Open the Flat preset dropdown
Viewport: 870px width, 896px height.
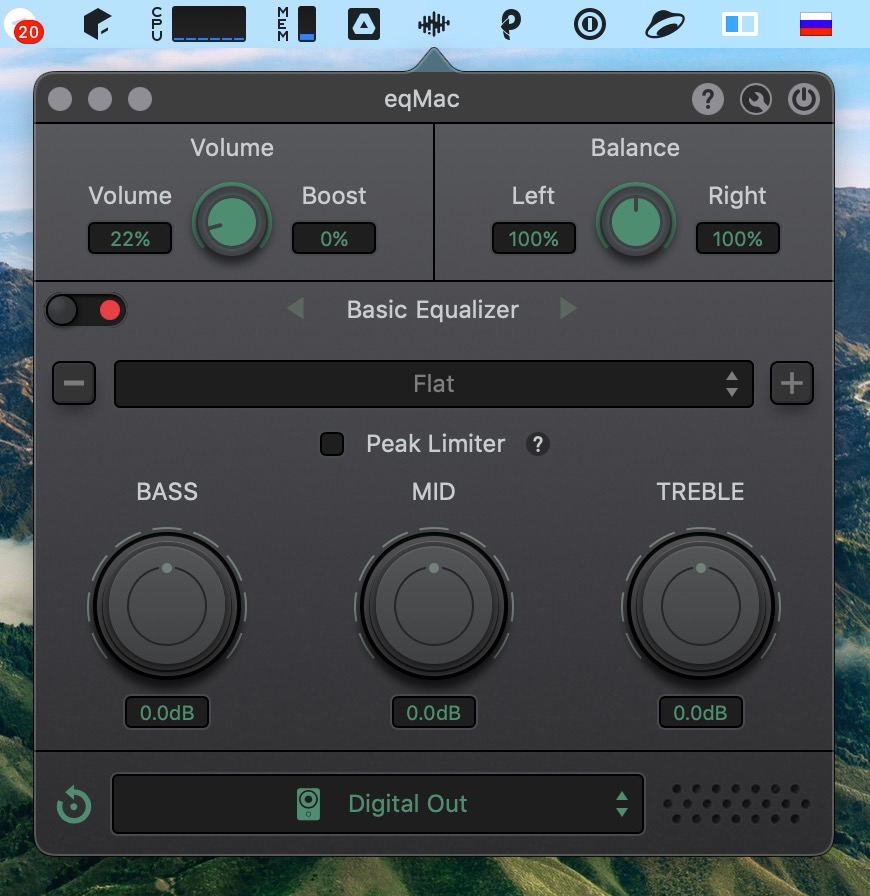click(433, 383)
